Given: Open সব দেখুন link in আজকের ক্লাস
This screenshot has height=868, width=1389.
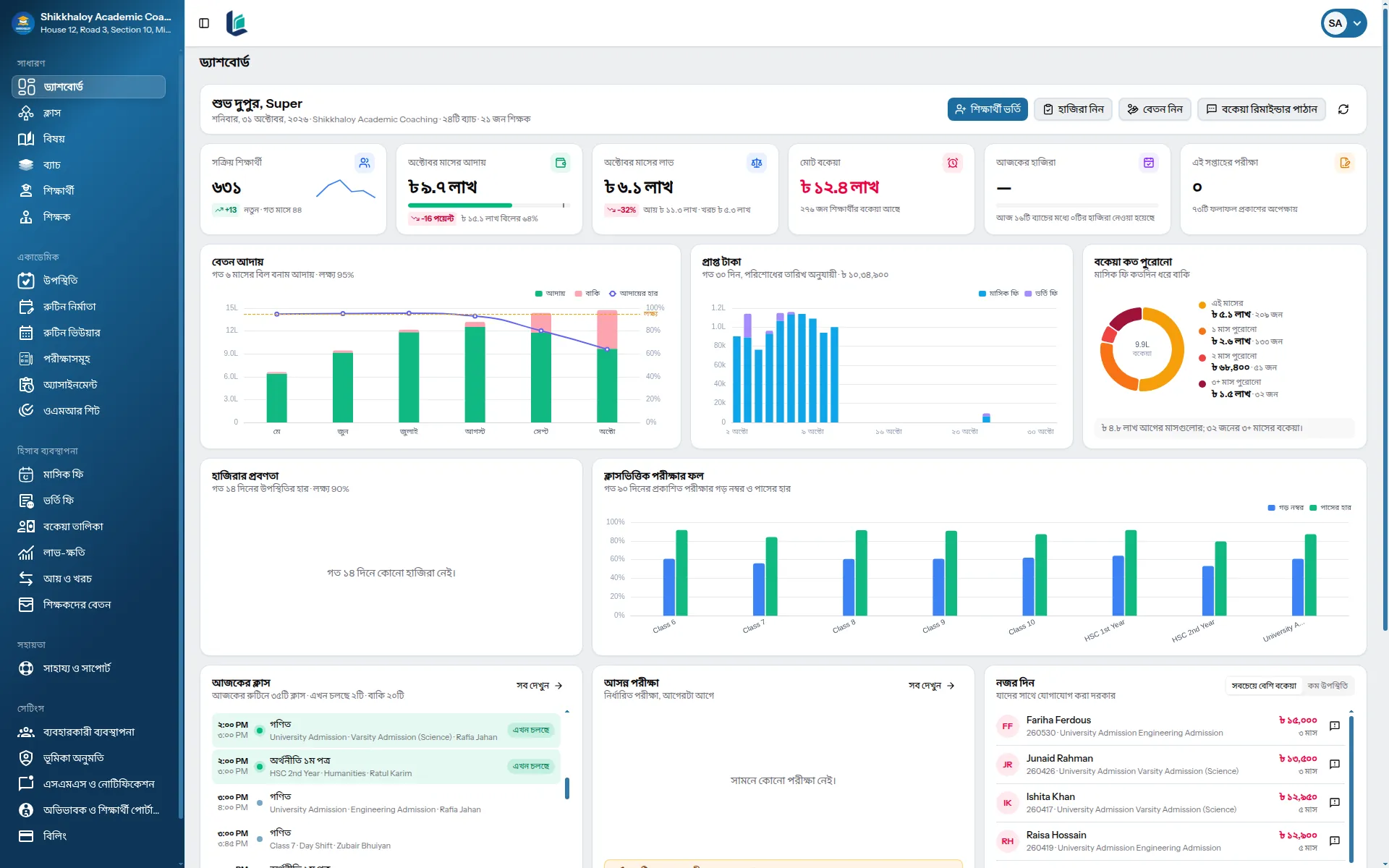Looking at the screenshot, I should click(x=539, y=686).
